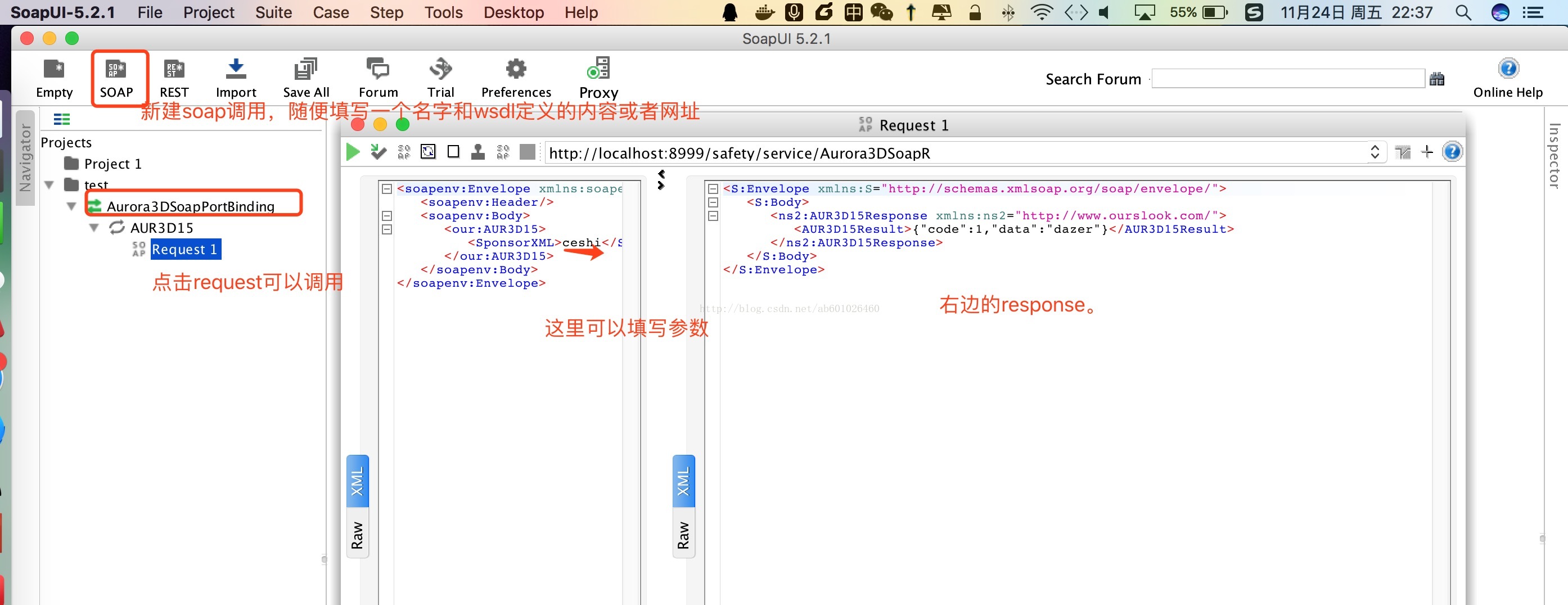Click the SOAP new project icon
This screenshot has height=605, width=1568.
tap(116, 78)
